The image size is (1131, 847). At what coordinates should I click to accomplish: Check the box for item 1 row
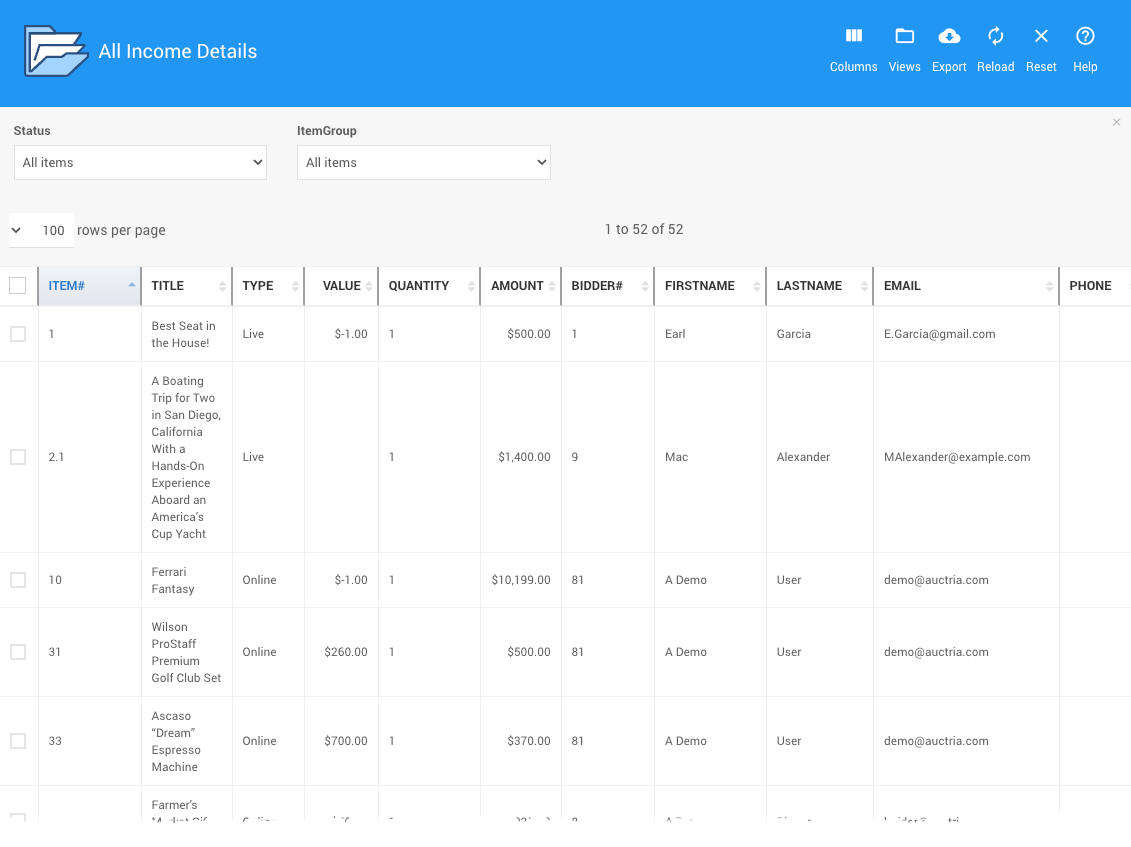point(18,334)
